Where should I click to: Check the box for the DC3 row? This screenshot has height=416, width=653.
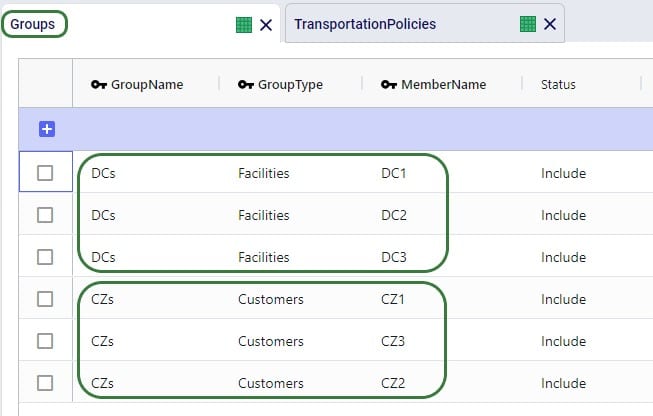coord(45,257)
